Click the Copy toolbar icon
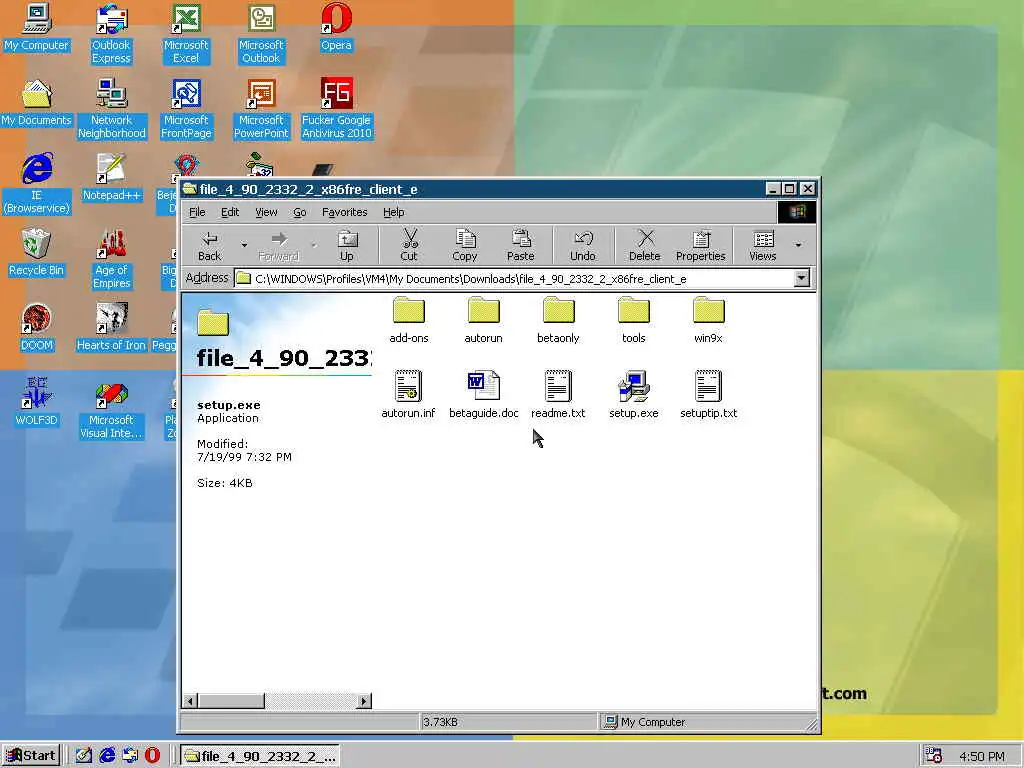The width and height of the screenshot is (1024, 768). click(465, 239)
